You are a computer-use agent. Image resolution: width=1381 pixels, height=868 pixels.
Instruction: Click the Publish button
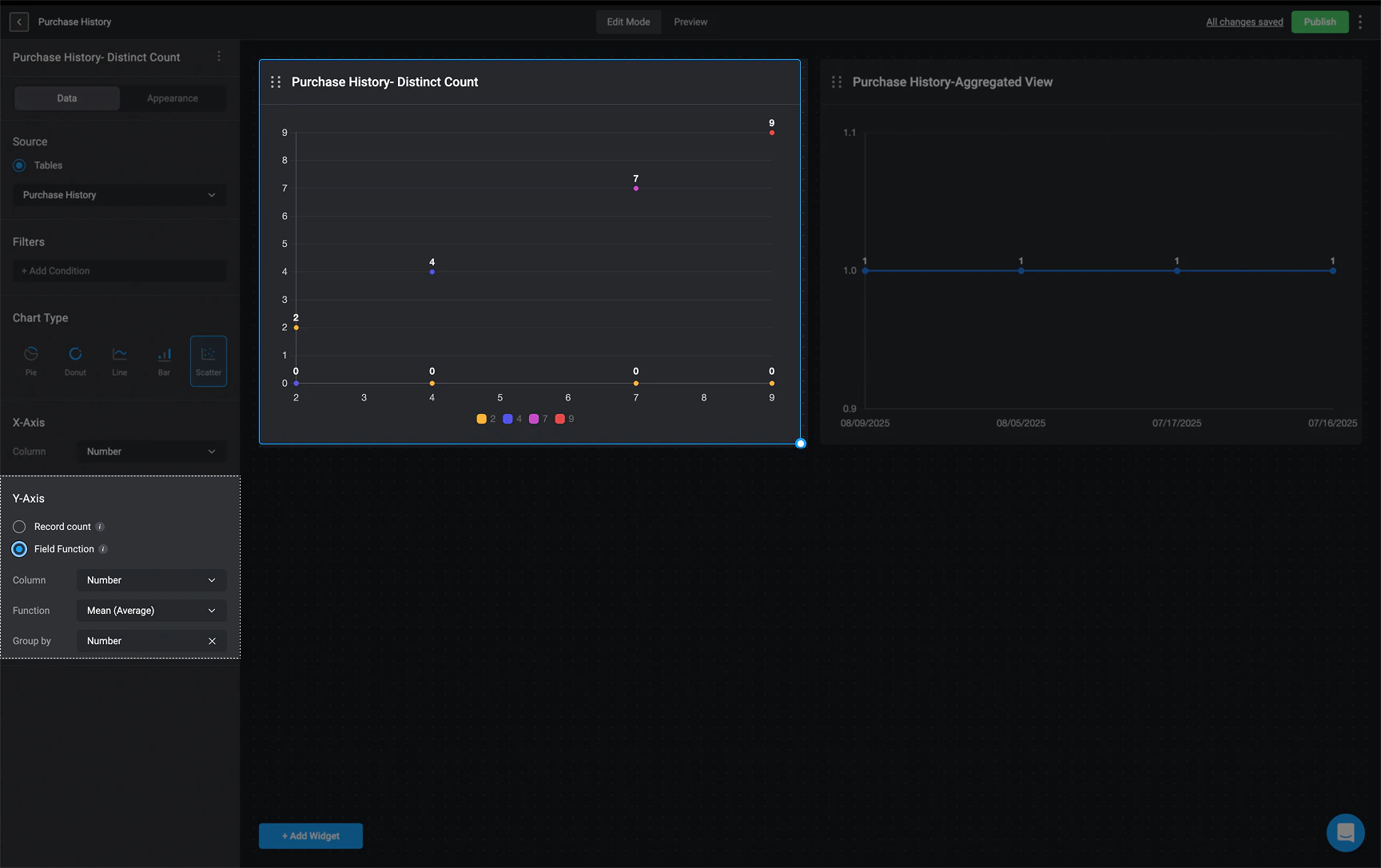coord(1320,22)
